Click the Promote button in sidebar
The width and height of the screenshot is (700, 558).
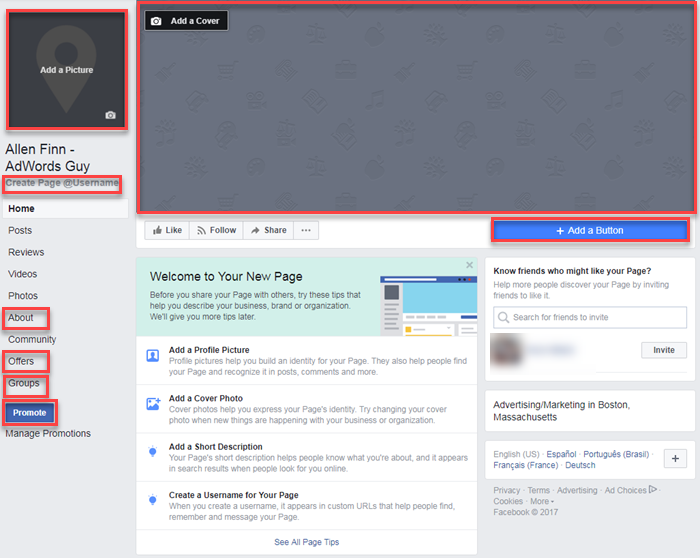pos(29,413)
